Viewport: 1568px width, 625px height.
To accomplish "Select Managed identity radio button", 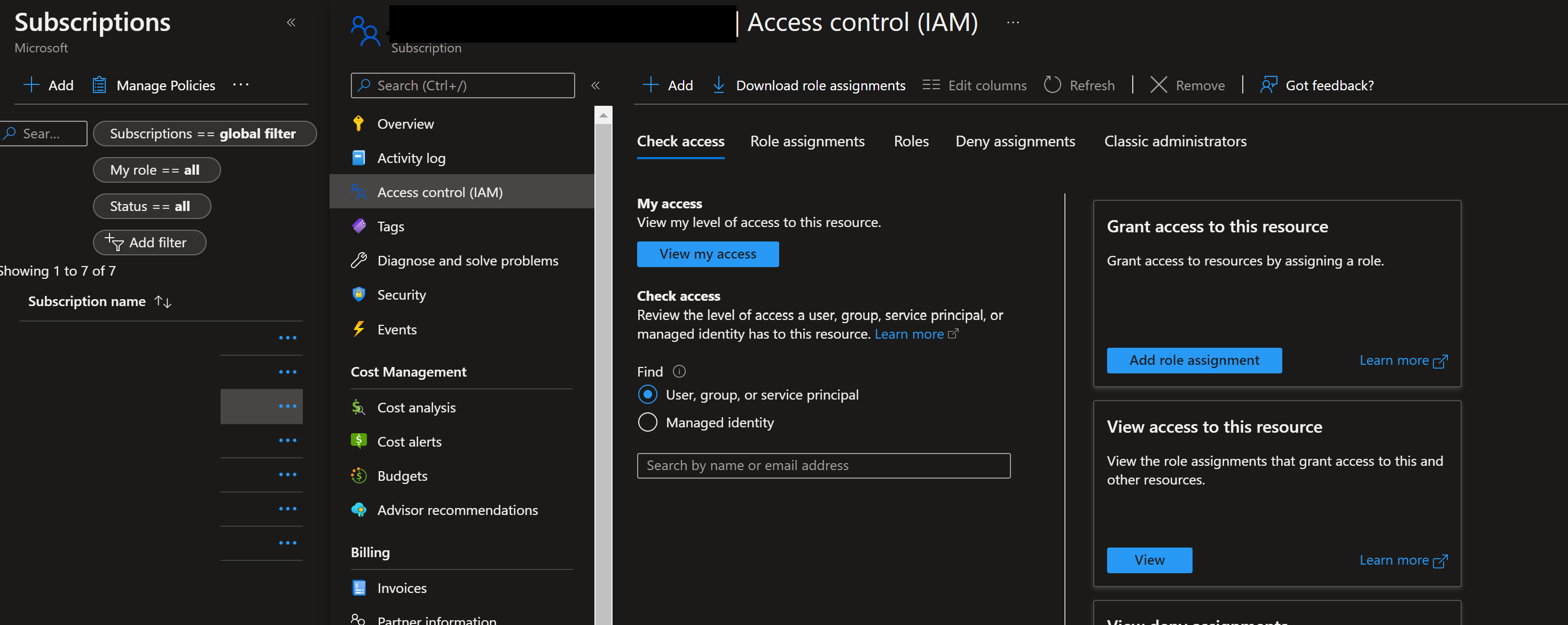I will (x=647, y=421).
